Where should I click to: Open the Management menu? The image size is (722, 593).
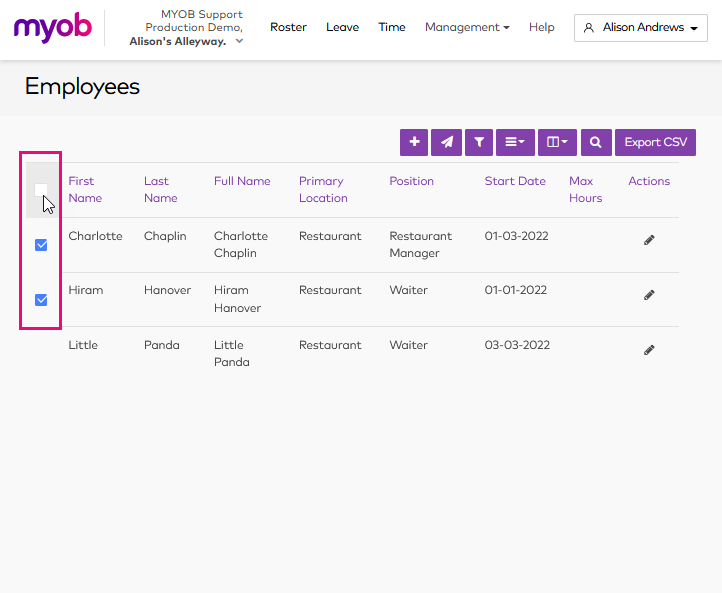(x=466, y=27)
